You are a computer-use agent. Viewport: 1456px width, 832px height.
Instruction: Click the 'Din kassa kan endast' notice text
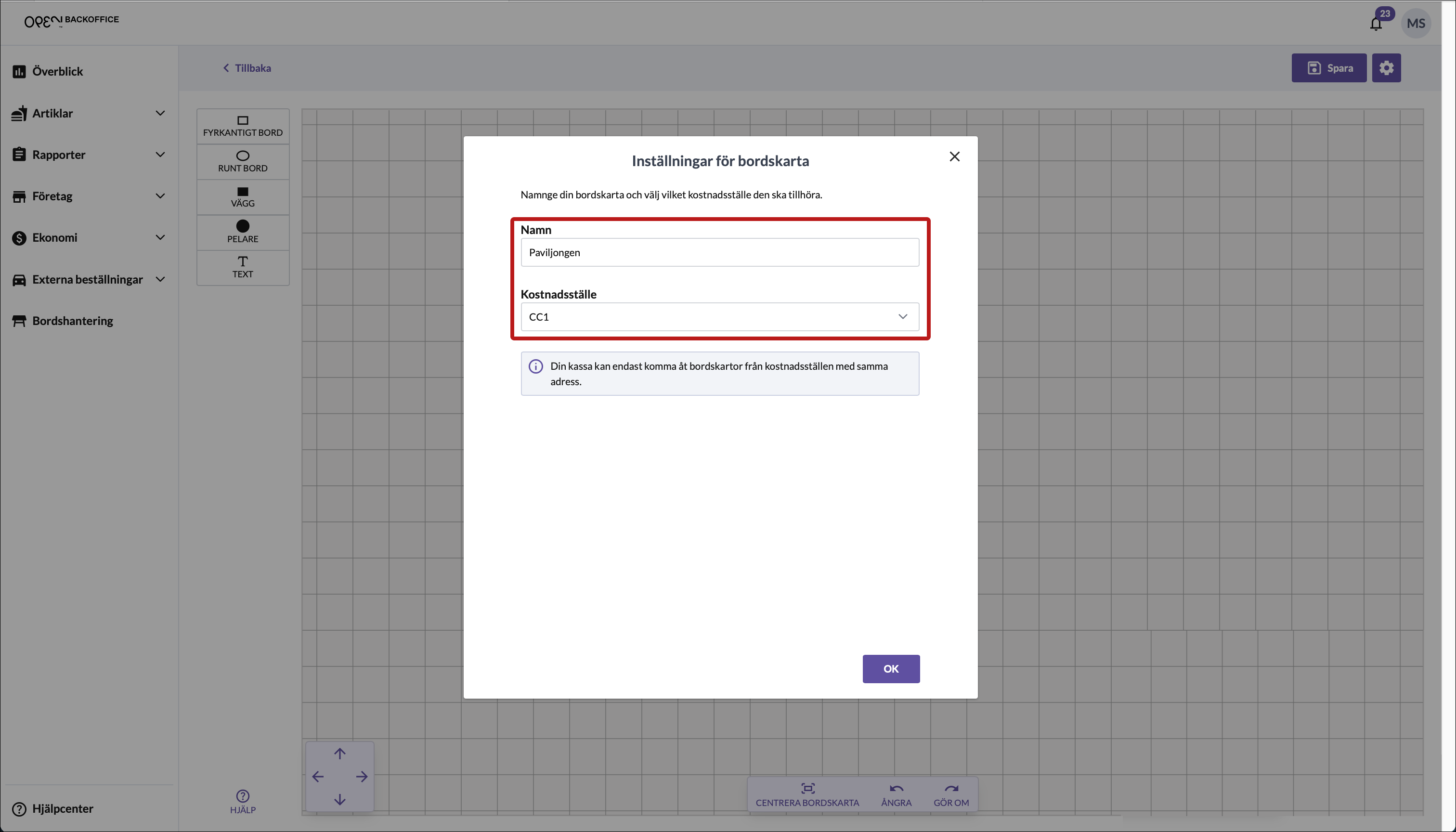[x=719, y=374]
